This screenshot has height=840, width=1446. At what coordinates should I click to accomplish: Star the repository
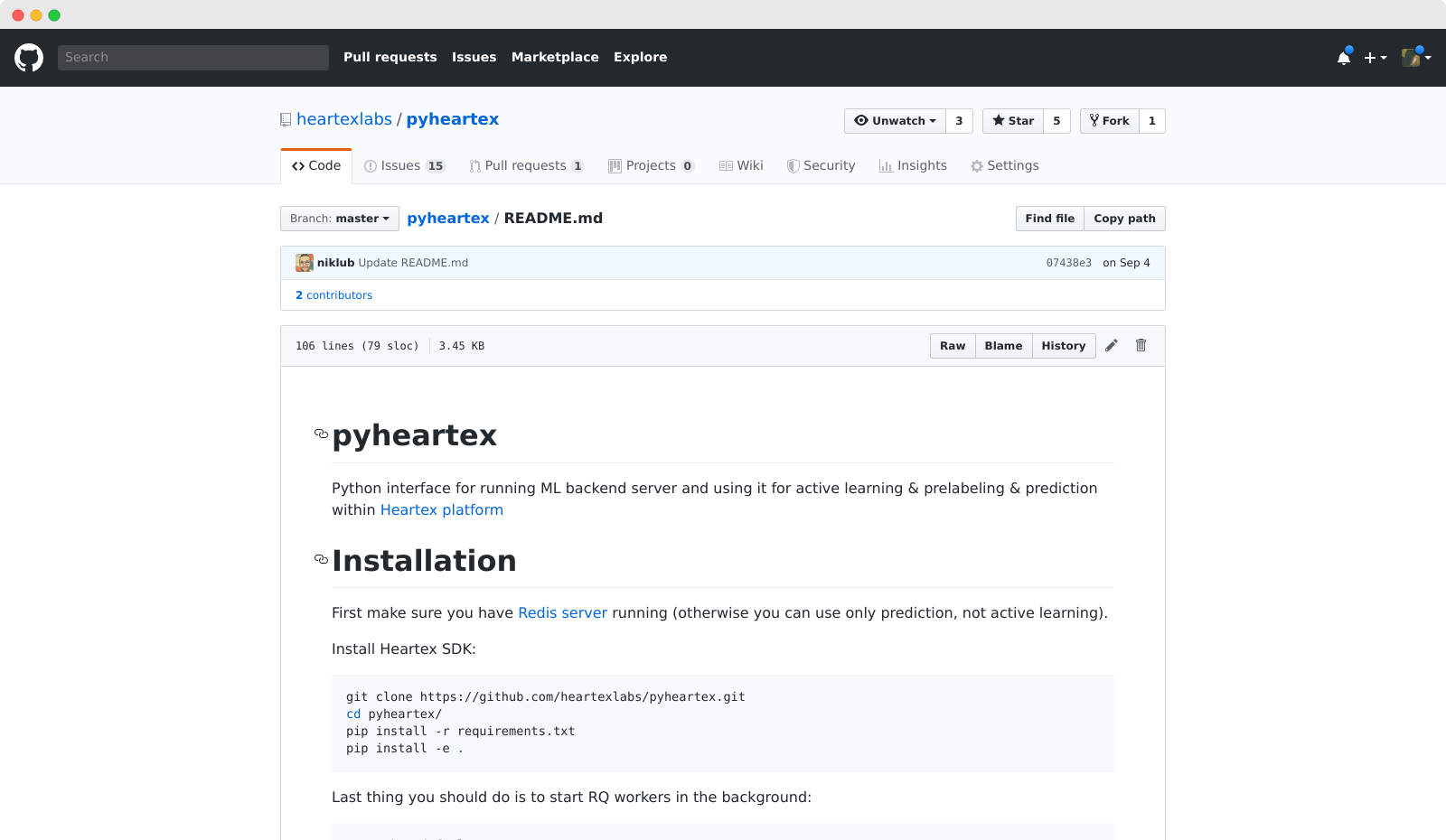point(1013,121)
